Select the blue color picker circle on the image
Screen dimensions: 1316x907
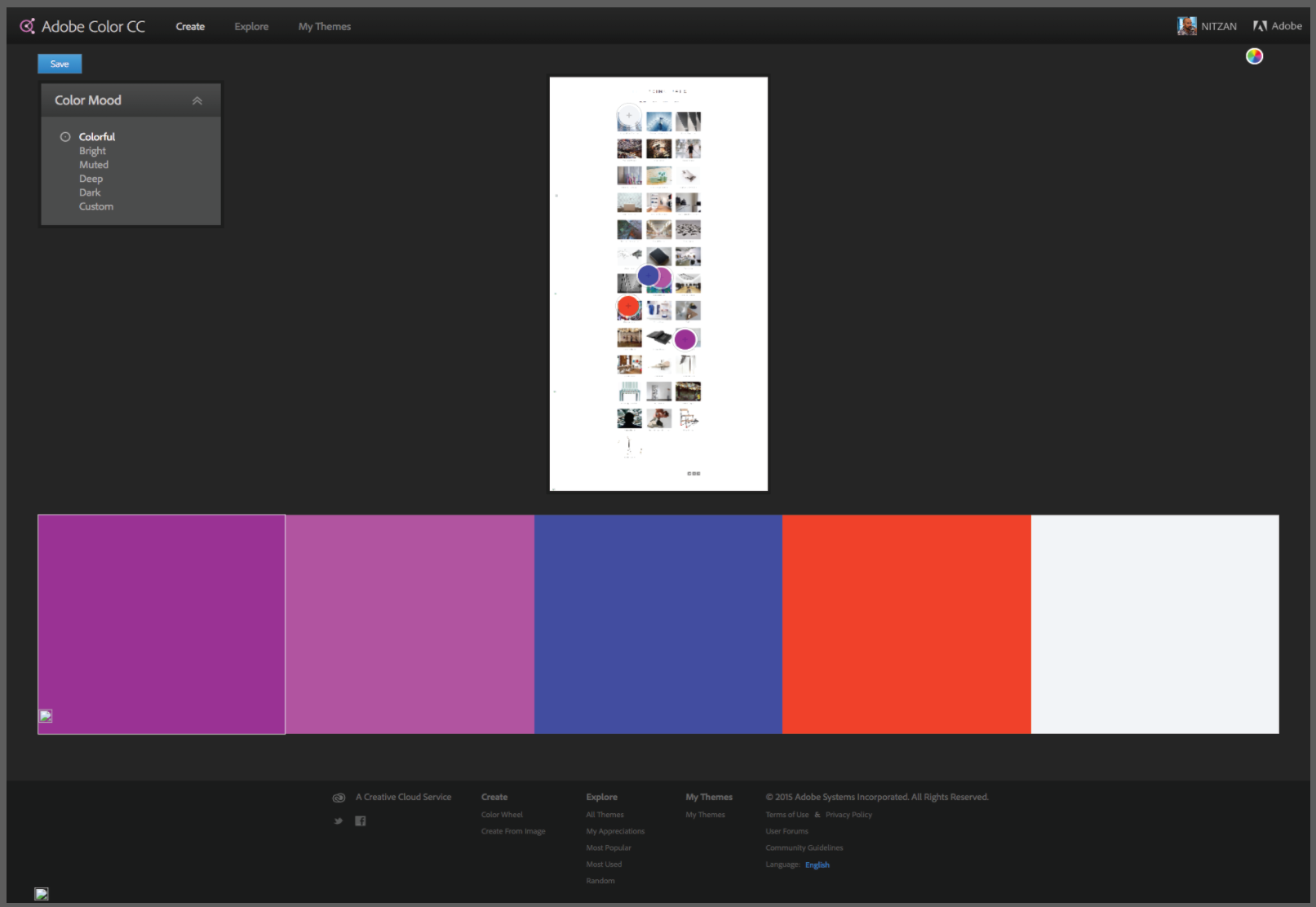tap(649, 276)
